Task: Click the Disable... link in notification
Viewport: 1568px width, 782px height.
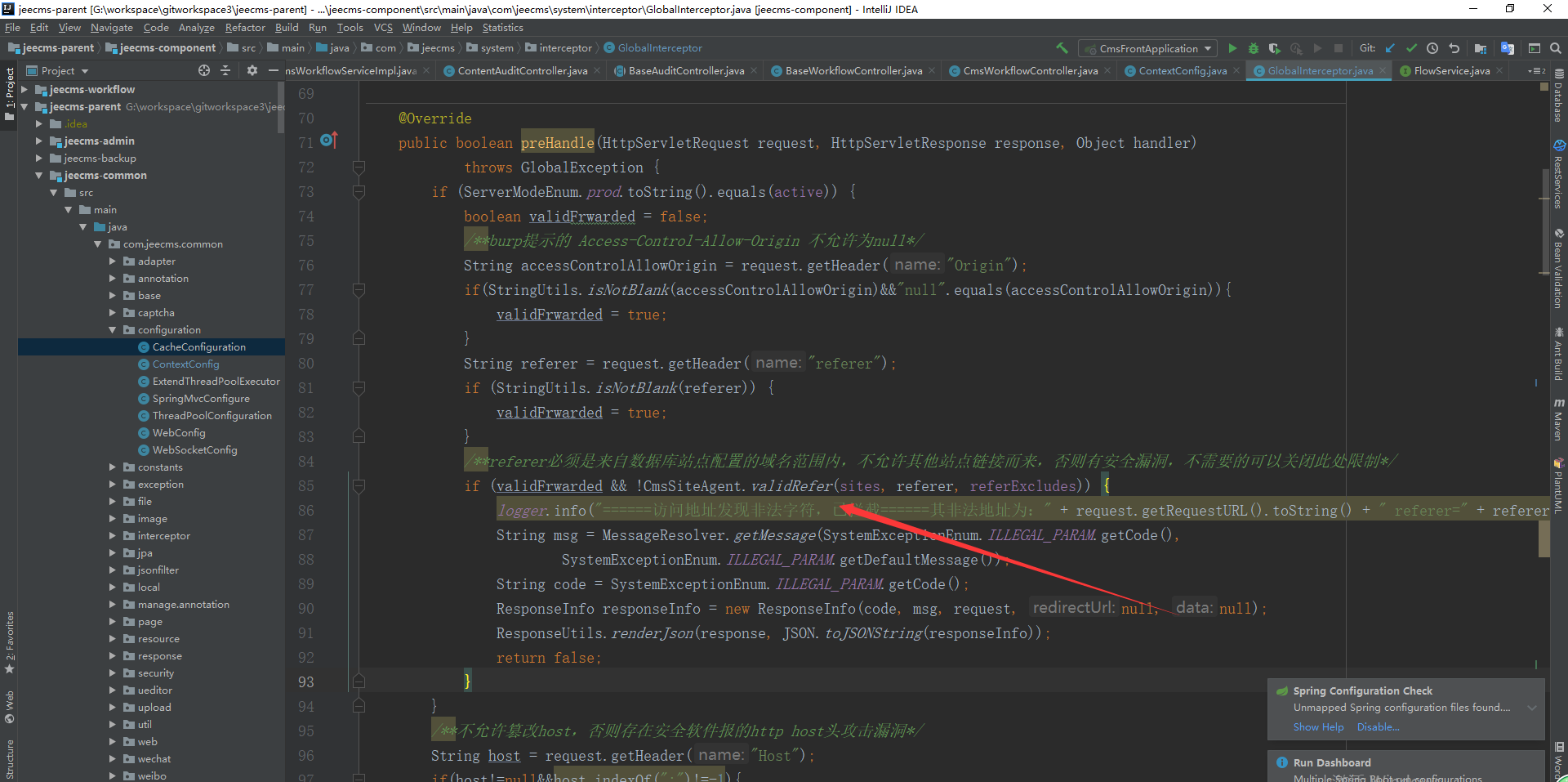Action: pos(1378,727)
